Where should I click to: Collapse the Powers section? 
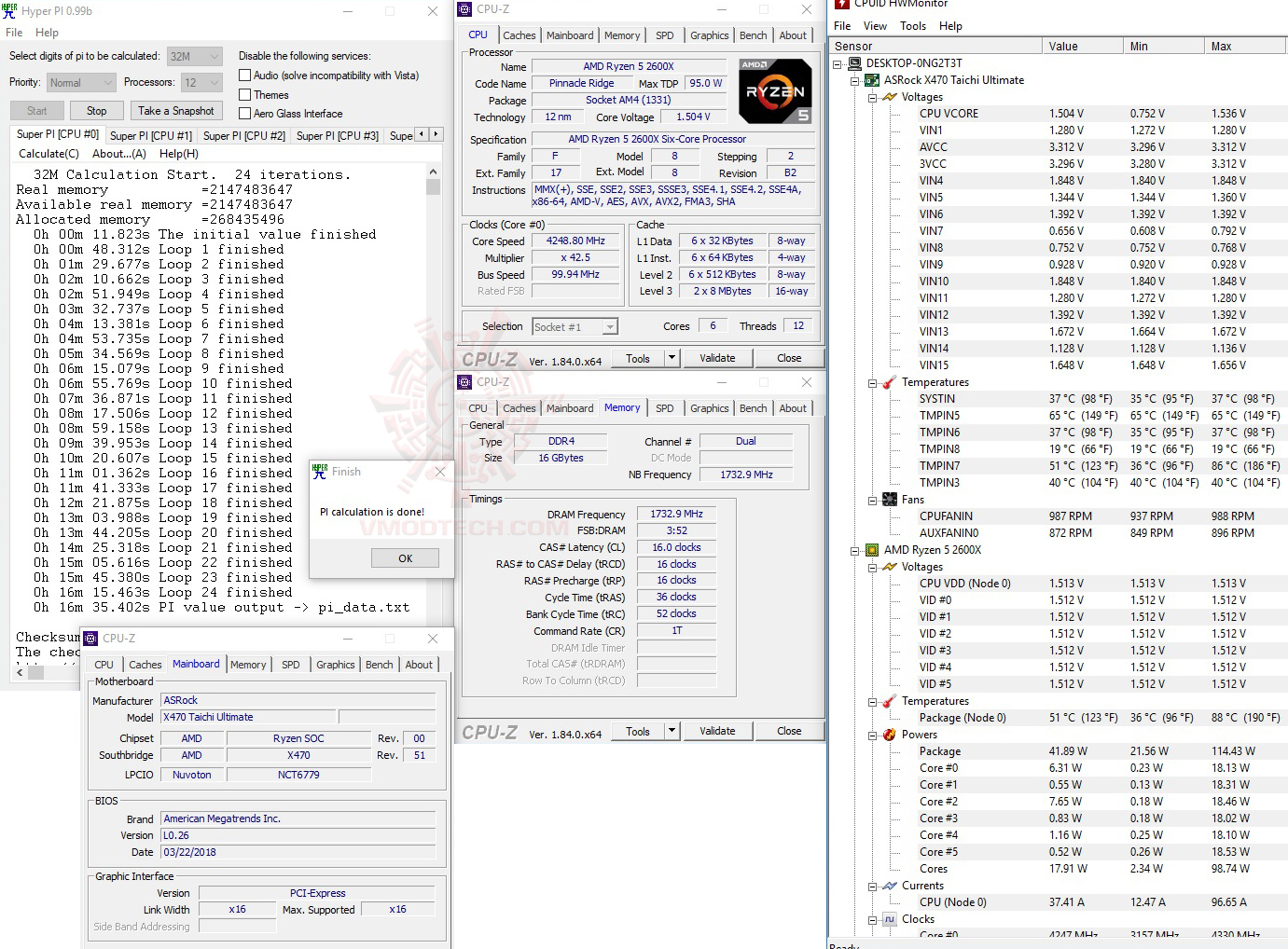[873, 735]
